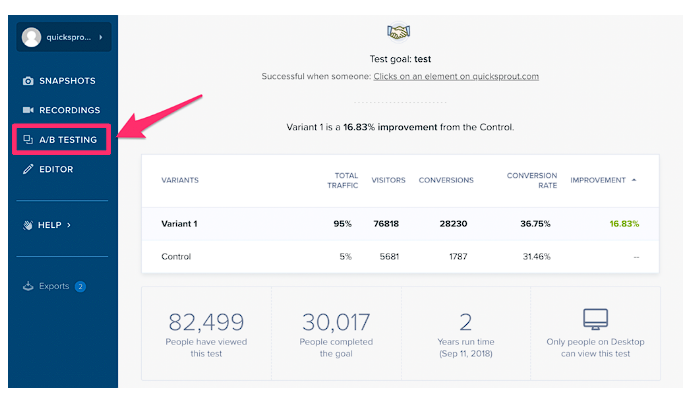
Task: Click the A/B Testing icon
Action: click(x=28, y=140)
